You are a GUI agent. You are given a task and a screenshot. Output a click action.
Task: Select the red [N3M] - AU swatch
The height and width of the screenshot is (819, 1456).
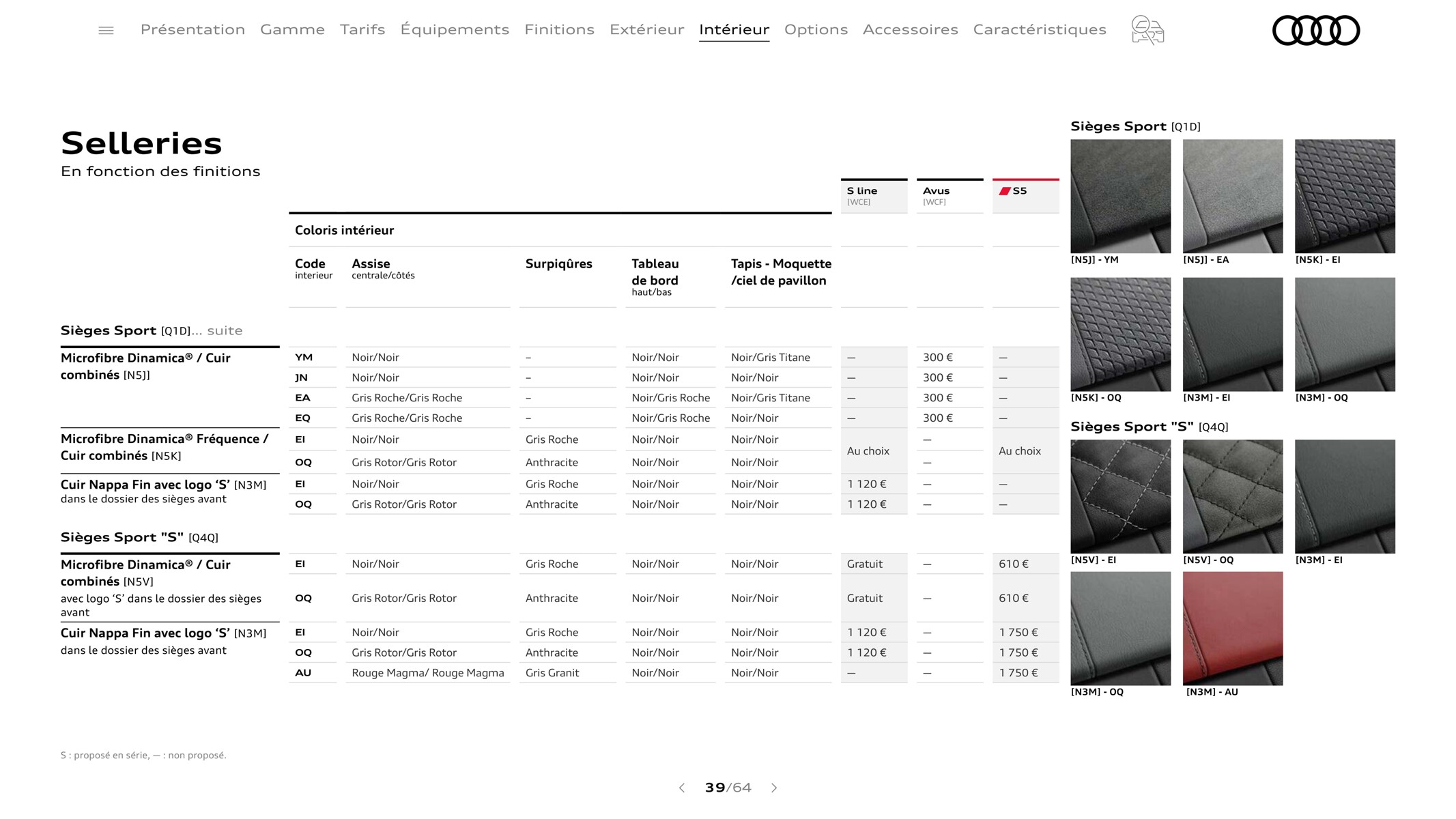(1232, 628)
